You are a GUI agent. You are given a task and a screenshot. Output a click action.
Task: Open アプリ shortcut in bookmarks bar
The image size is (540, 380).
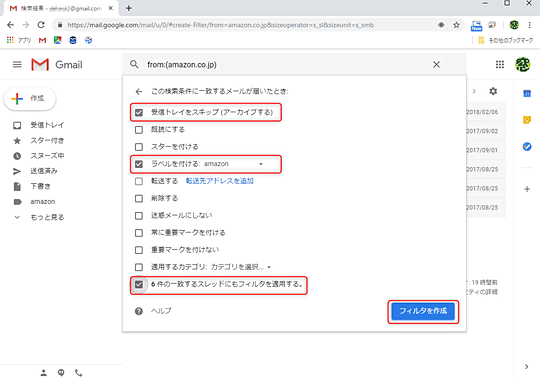click(x=19, y=40)
